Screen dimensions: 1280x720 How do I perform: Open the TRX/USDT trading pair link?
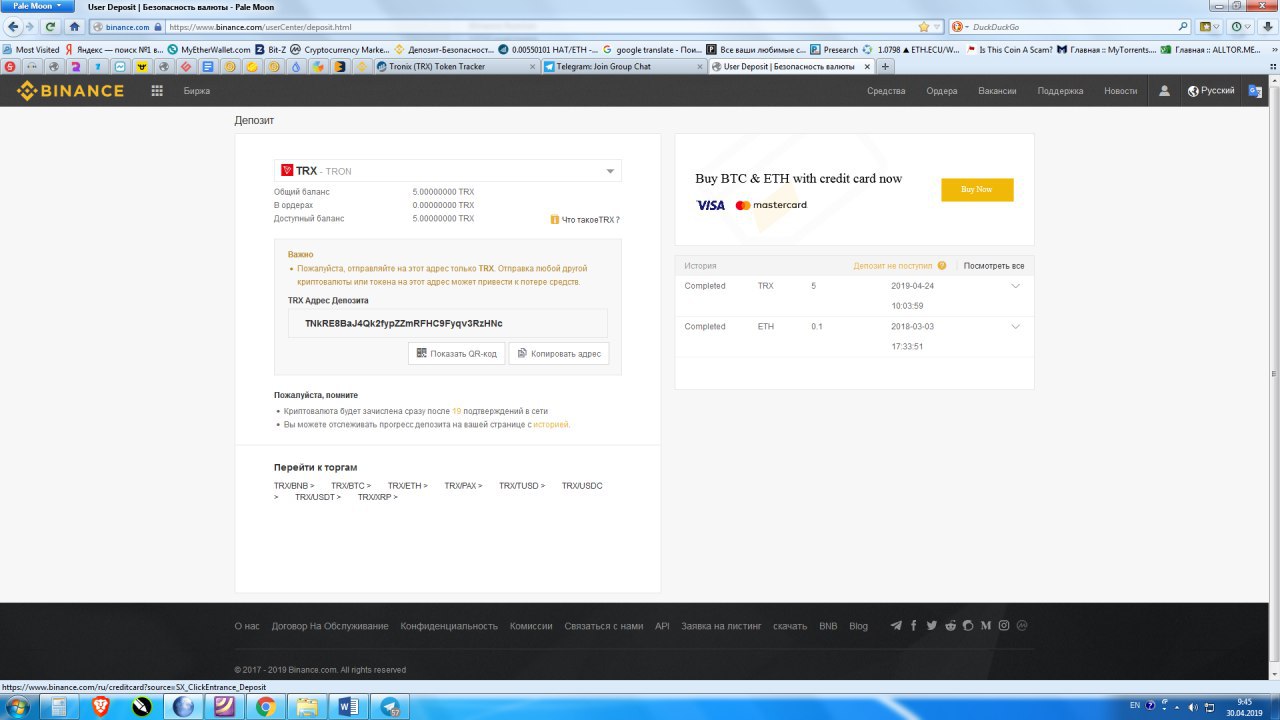pos(318,497)
